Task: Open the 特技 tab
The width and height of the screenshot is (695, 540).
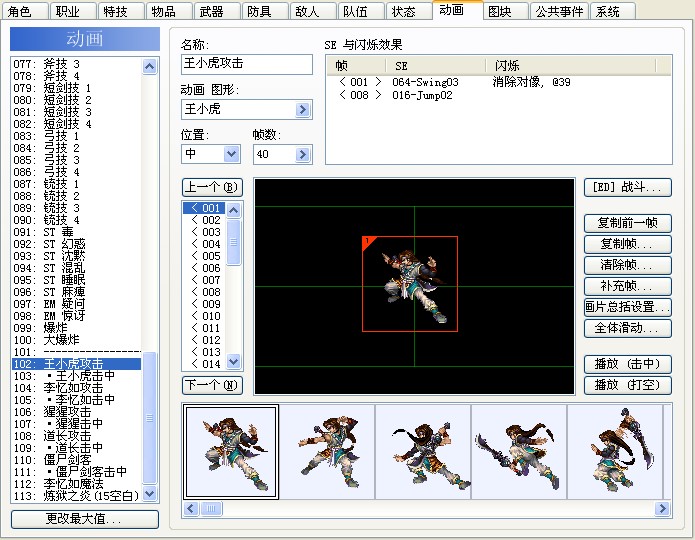Action: (121, 11)
